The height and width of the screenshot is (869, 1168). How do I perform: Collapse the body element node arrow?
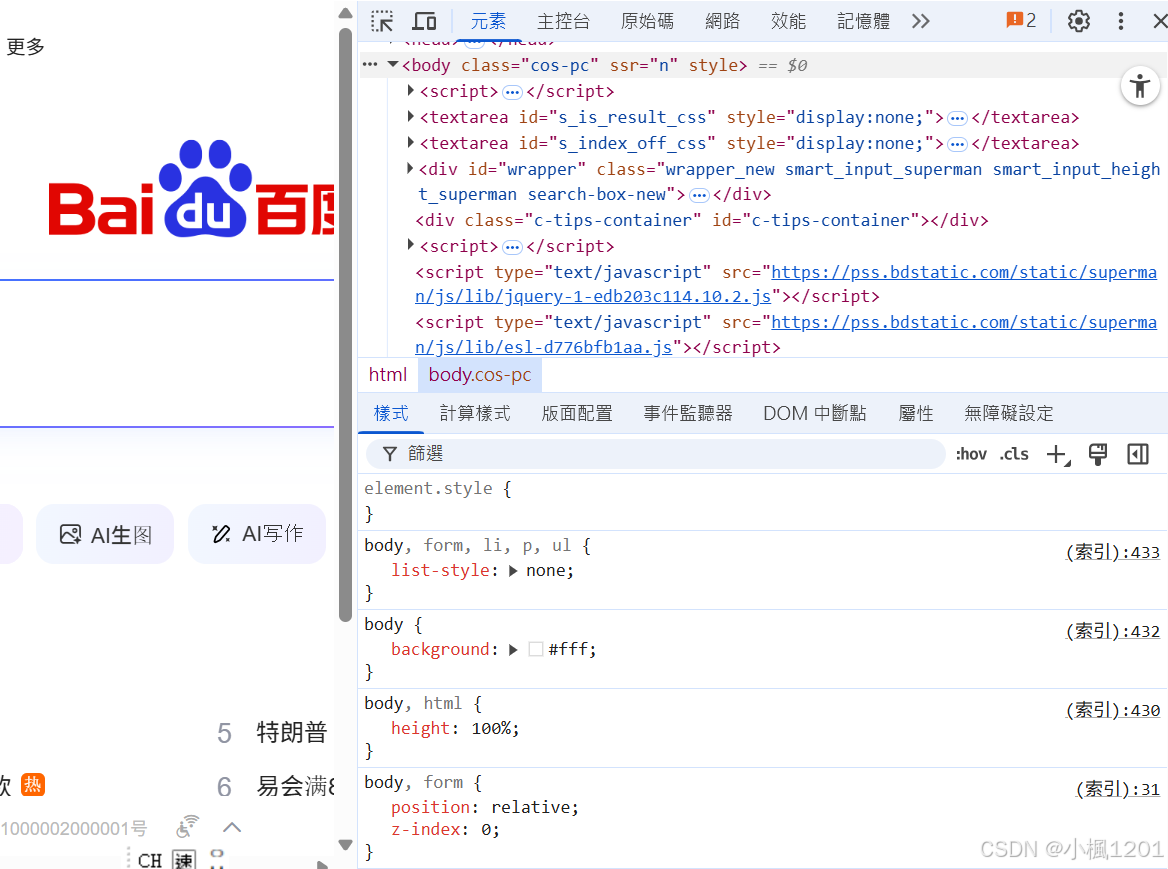[x=393, y=65]
